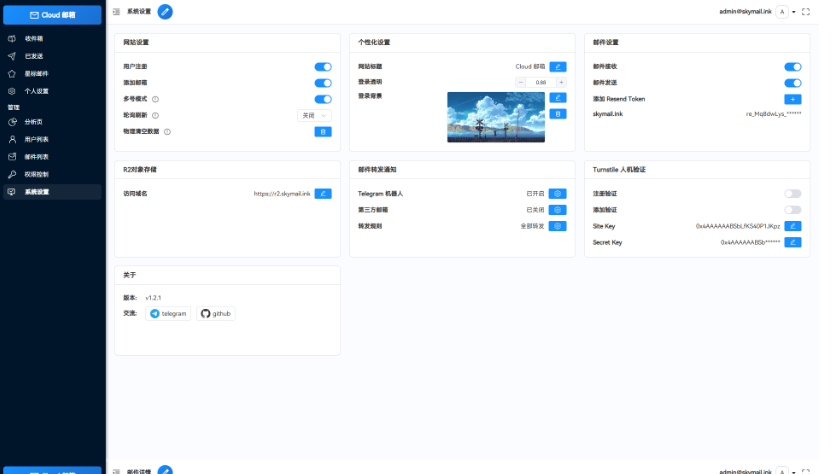
Task: Click the plus on 登录透明 stepper
Action: point(561,82)
